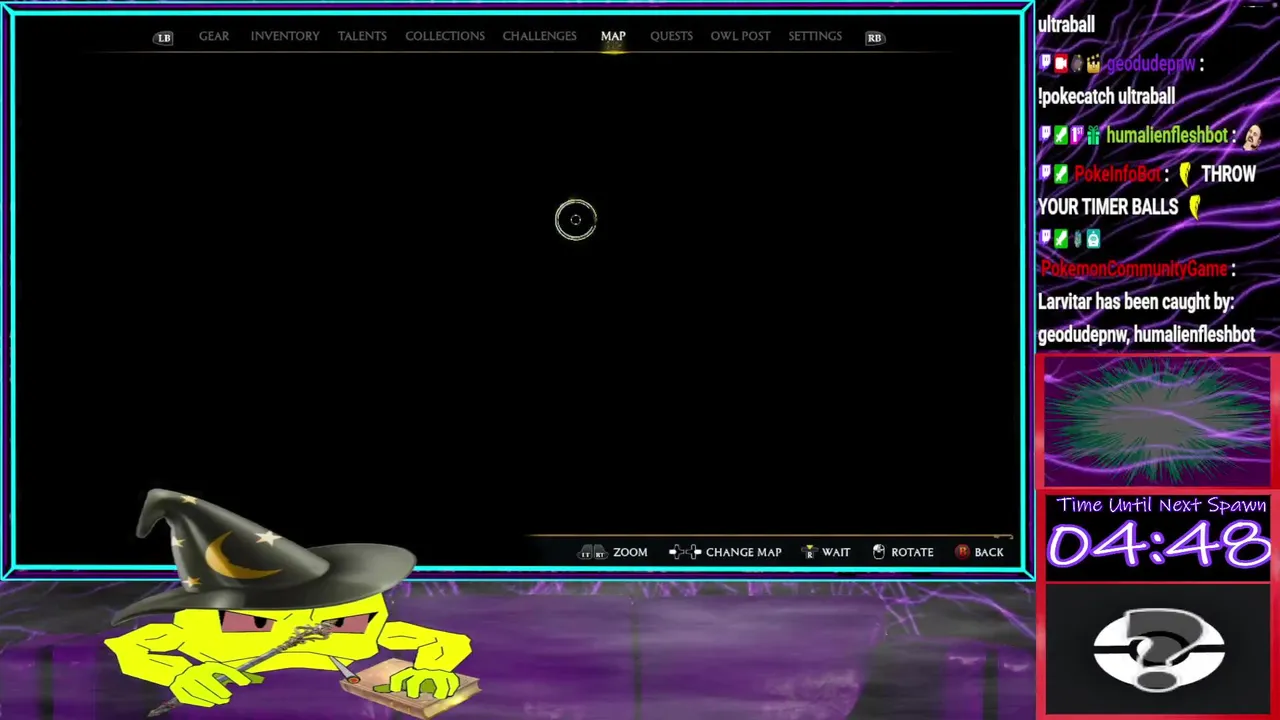The height and width of the screenshot is (720, 1280).
Task: Click the PokemonCommunityGame username in chat
Action: tap(1134, 268)
